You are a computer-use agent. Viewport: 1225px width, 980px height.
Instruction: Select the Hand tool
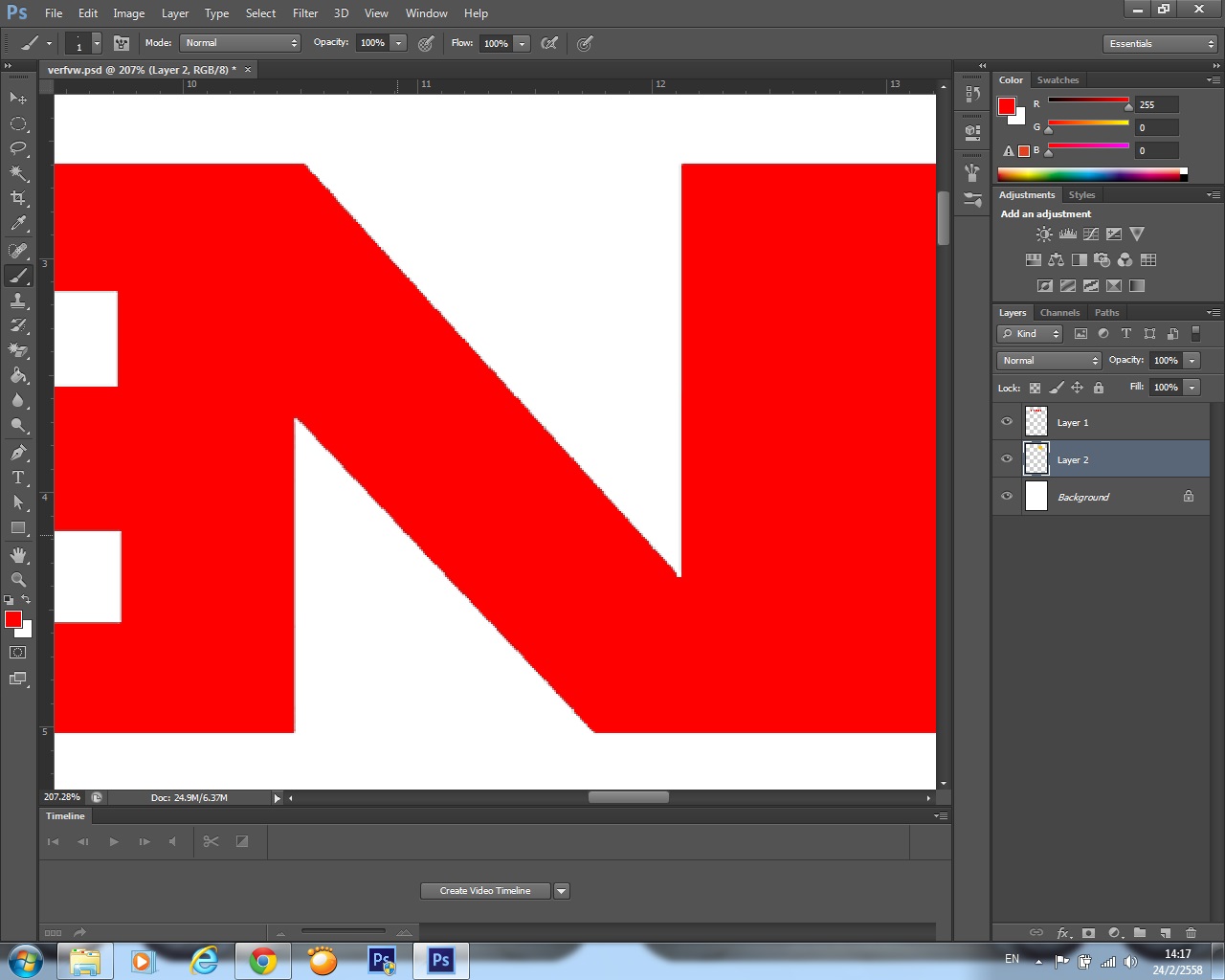[18, 555]
